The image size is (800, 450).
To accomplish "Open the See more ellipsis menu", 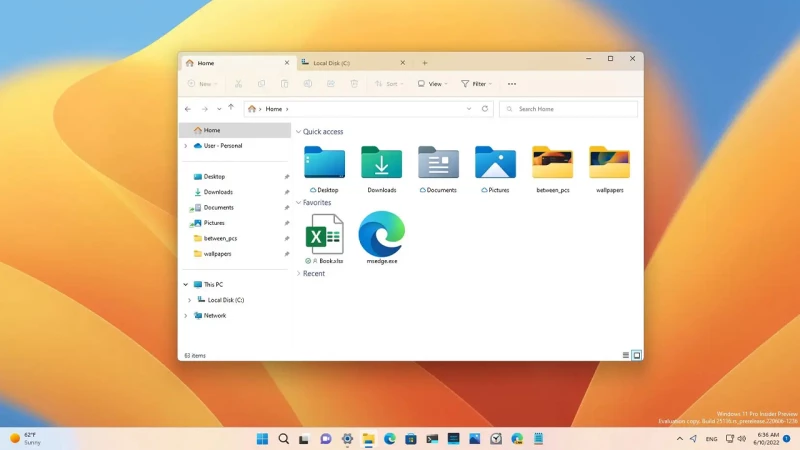I will click(512, 84).
